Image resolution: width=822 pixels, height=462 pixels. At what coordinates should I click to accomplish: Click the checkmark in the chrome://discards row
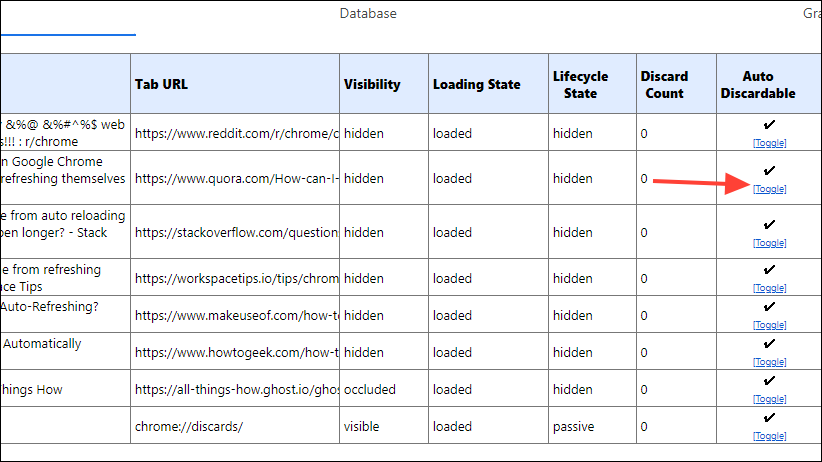[769, 418]
